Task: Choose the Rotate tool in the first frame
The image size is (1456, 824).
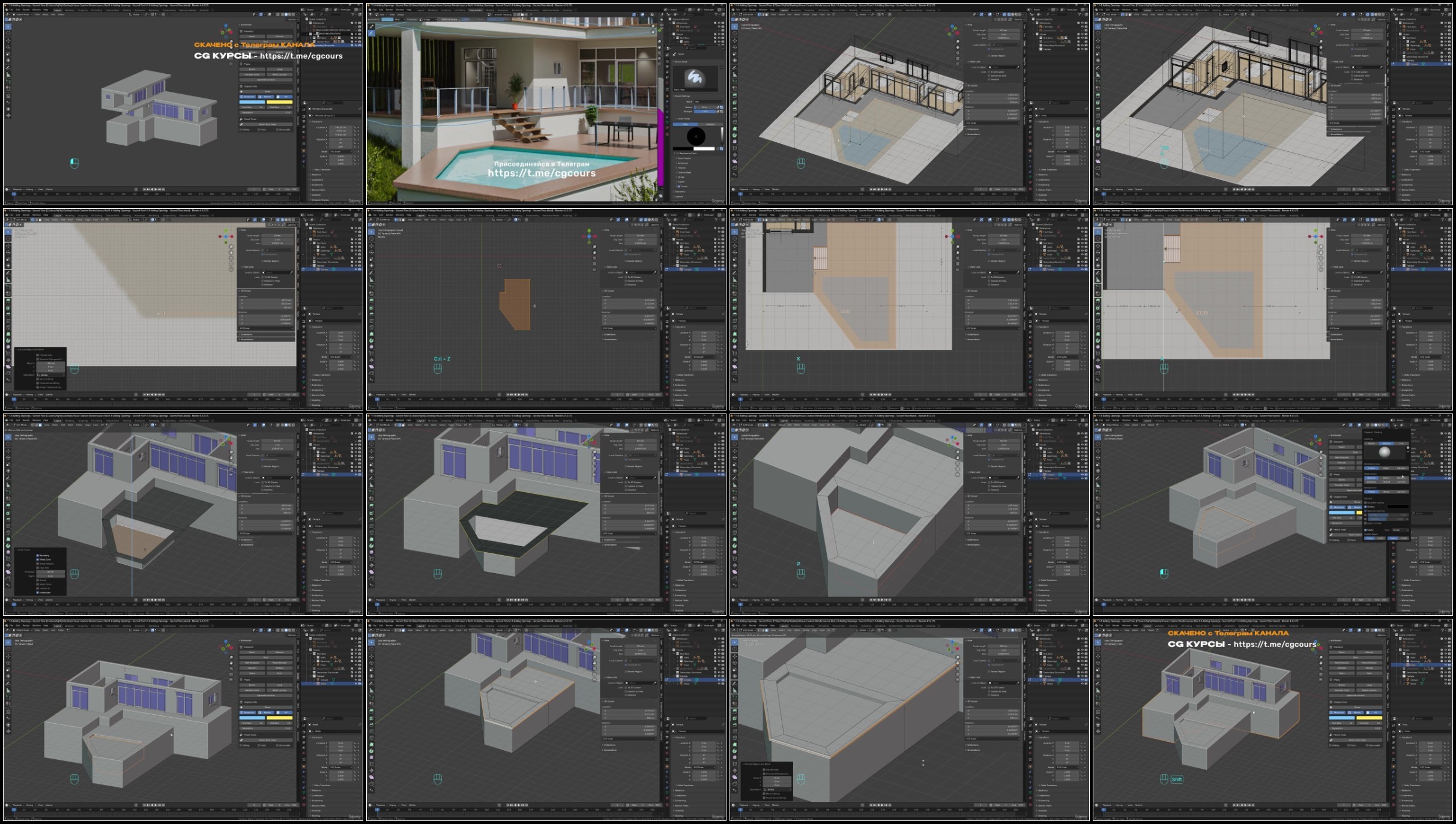Action: (8, 47)
